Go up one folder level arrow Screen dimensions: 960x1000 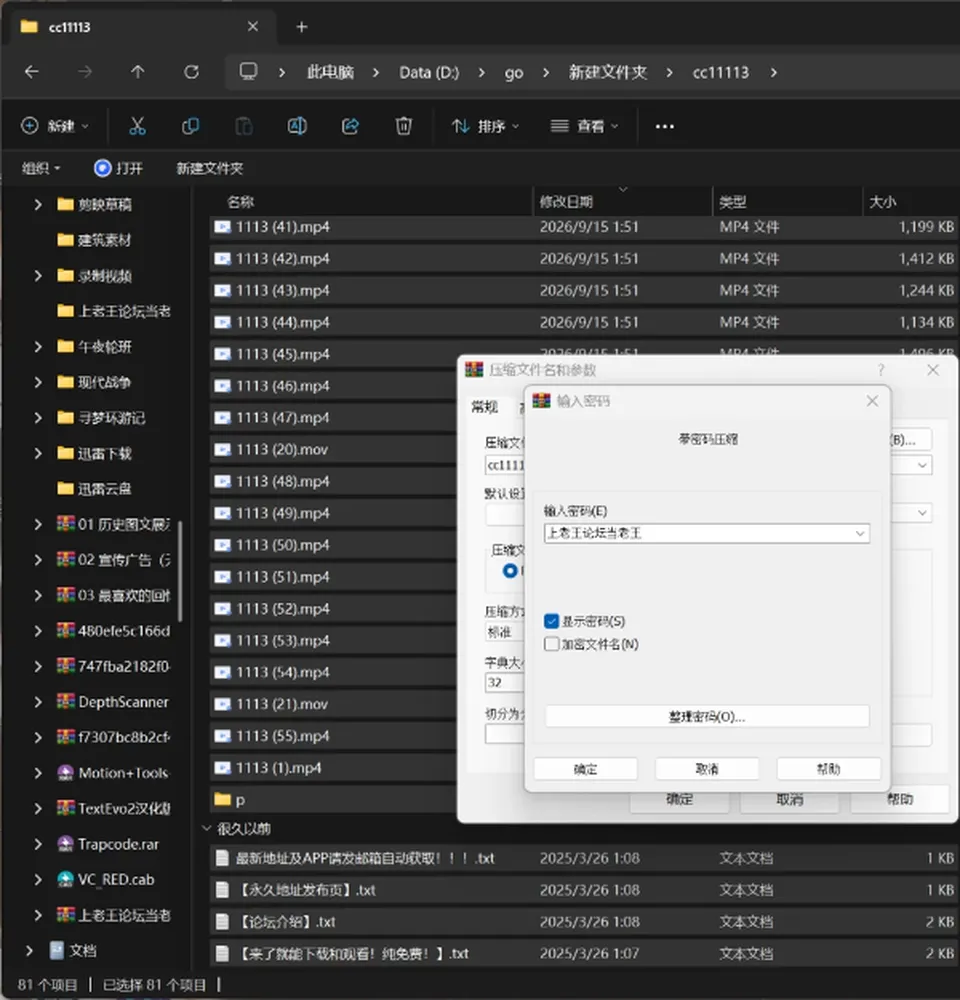(x=138, y=72)
